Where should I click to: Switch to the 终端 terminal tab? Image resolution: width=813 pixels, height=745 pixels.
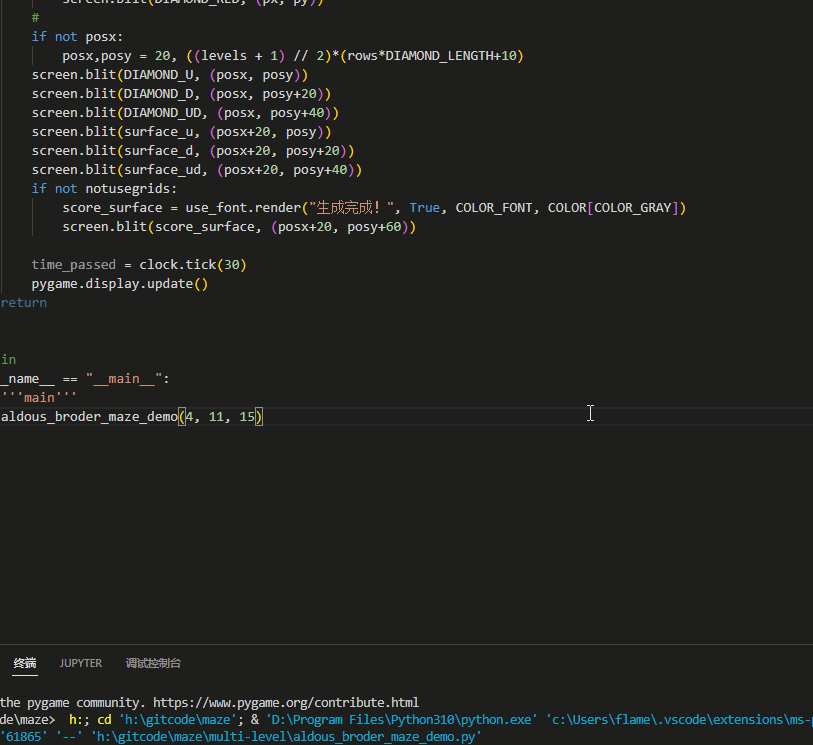click(25, 663)
